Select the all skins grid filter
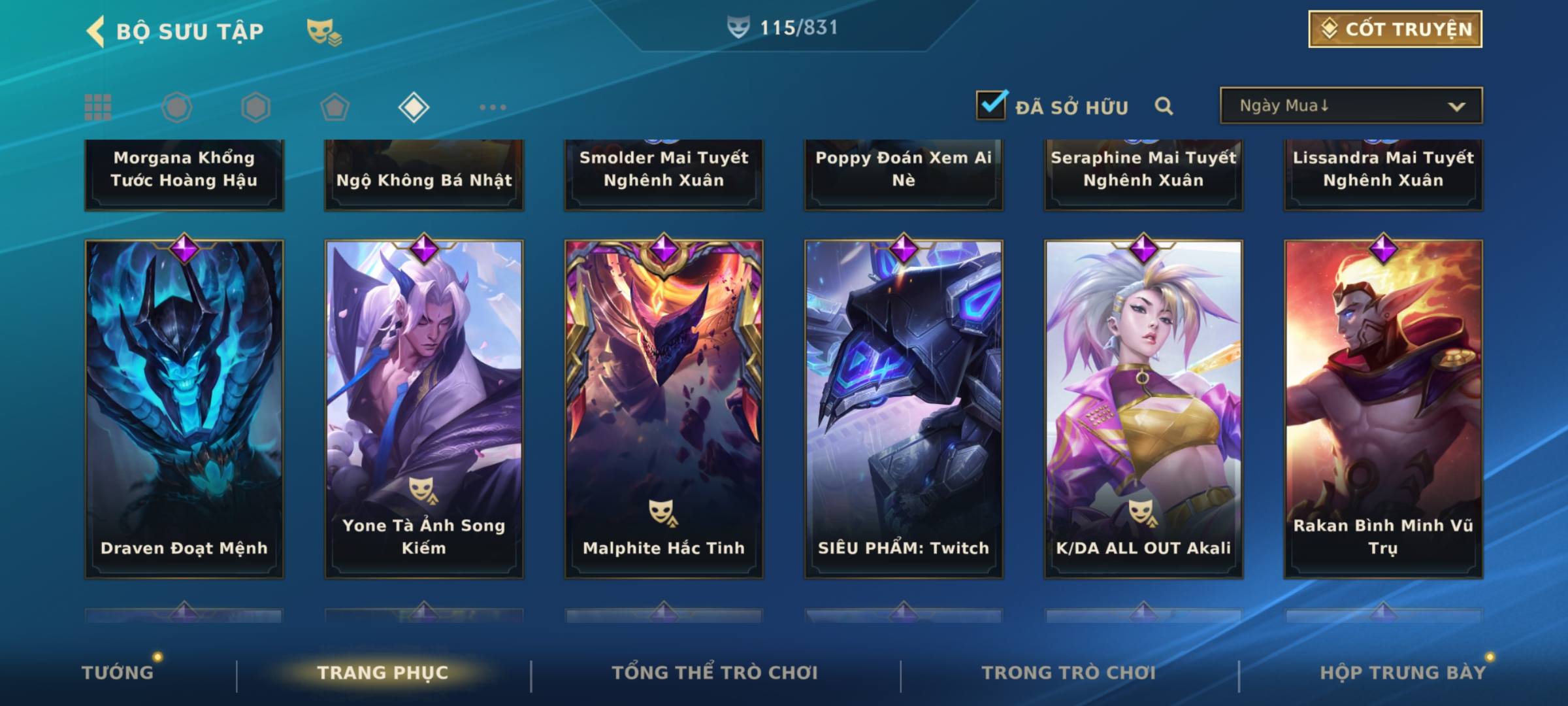Image resolution: width=1568 pixels, height=706 pixels. point(98,107)
